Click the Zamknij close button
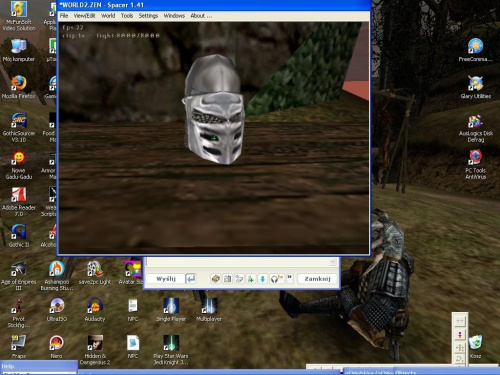This screenshot has width=500, height=375. pyautogui.click(x=317, y=279)
